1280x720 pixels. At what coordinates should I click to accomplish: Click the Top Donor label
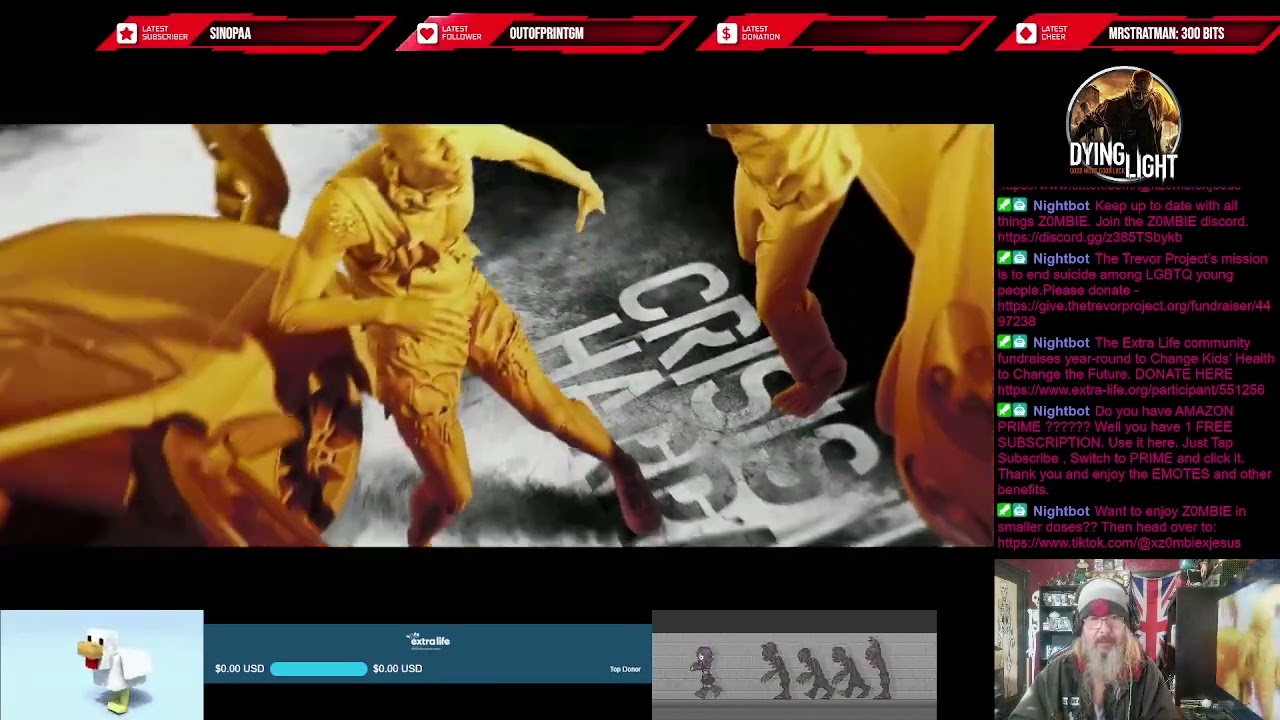(x=625, y=669)
